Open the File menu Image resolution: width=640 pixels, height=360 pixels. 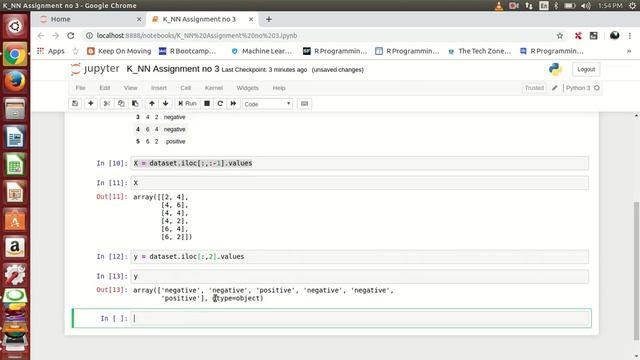coord(80,88)
